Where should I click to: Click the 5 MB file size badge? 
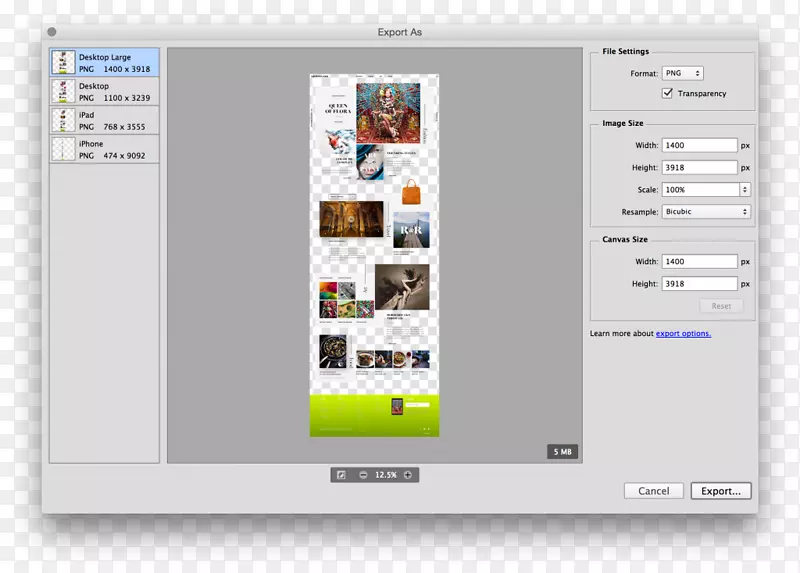tap(563, 452)
